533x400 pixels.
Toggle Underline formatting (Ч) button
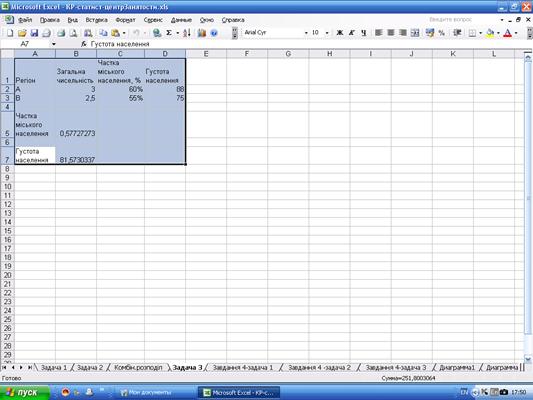click(x=364, y=33)
